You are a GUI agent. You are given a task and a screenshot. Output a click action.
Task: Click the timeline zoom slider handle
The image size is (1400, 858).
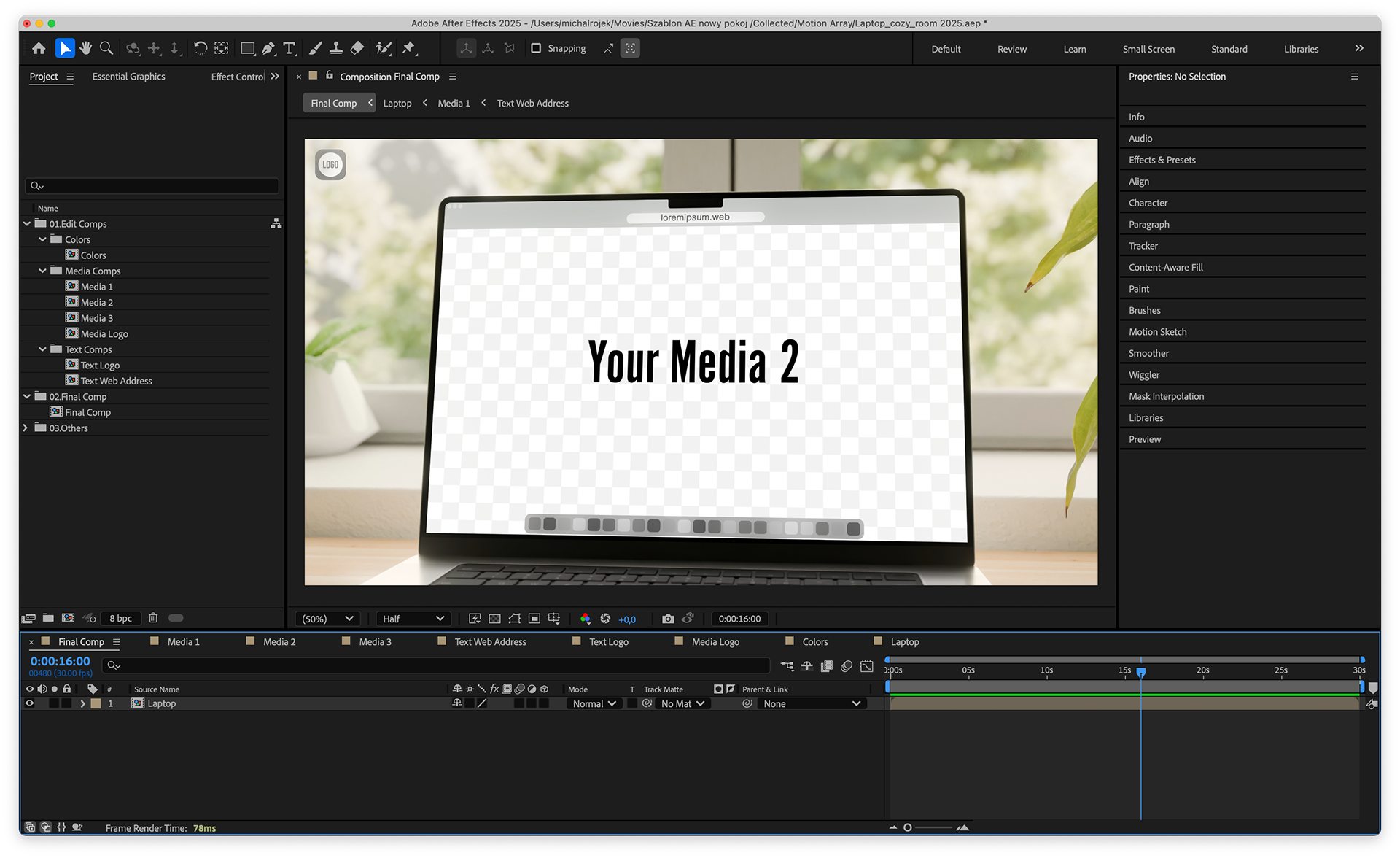coord(908,827)
